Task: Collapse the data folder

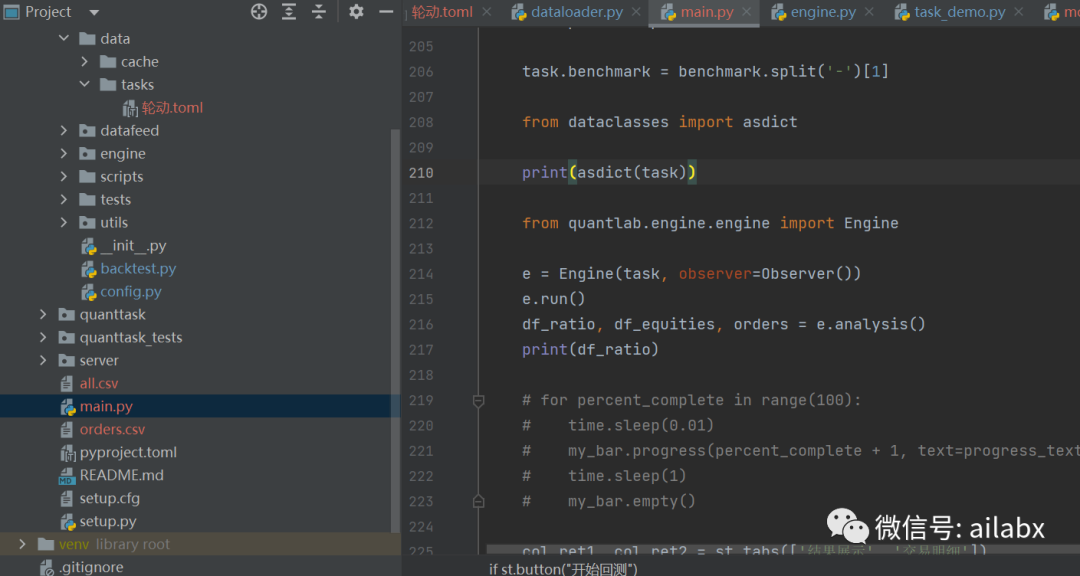Action: (64, 39)
